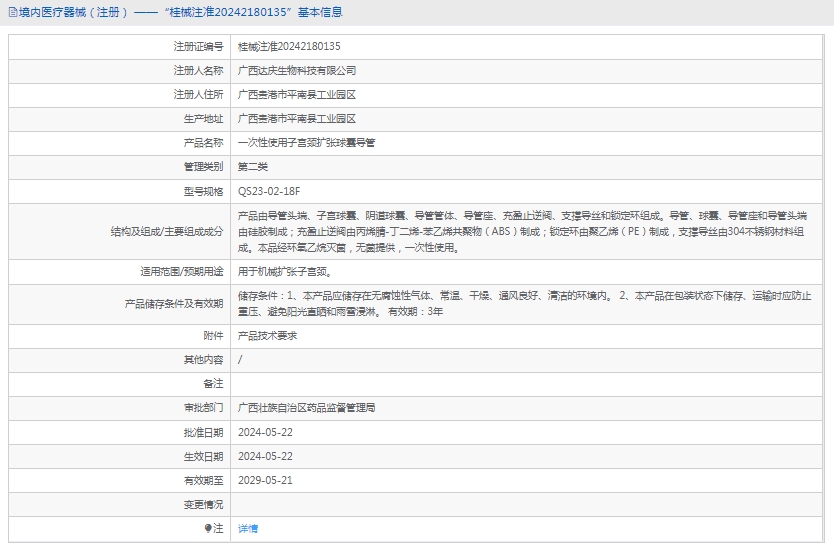Select the expiry date 2029-05-21
The image size is (834, 547).
265,480
